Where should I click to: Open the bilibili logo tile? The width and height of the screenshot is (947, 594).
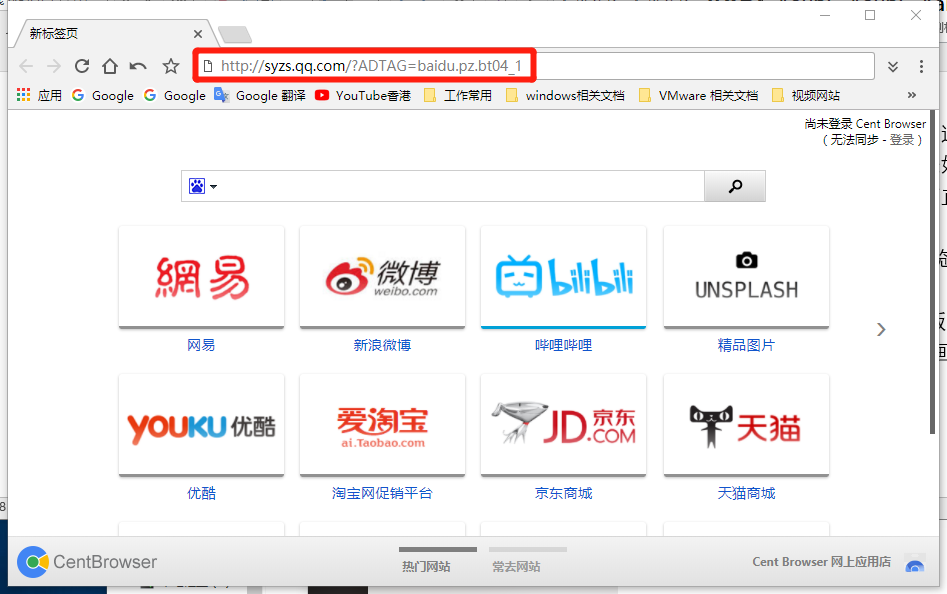tap(563, 277)
